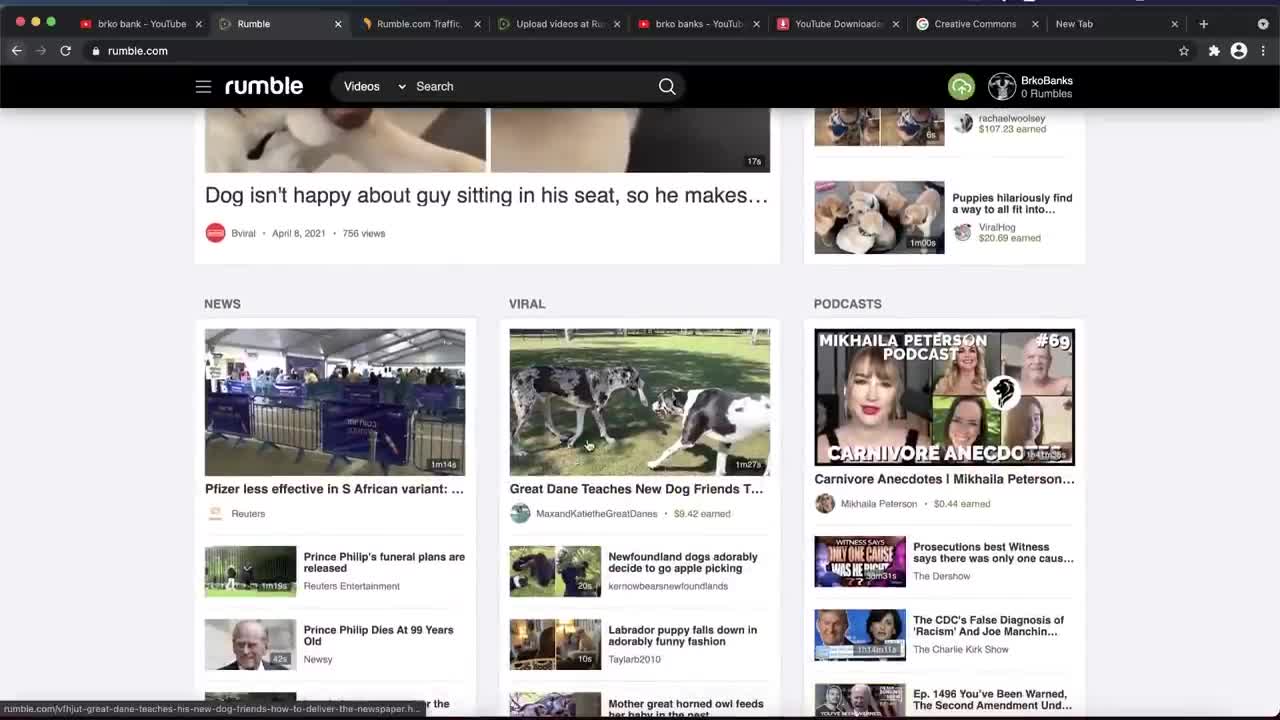Open a new browser tab with plus
This screenshot has height=720, width=1280.
click(x=1204, y=24)
